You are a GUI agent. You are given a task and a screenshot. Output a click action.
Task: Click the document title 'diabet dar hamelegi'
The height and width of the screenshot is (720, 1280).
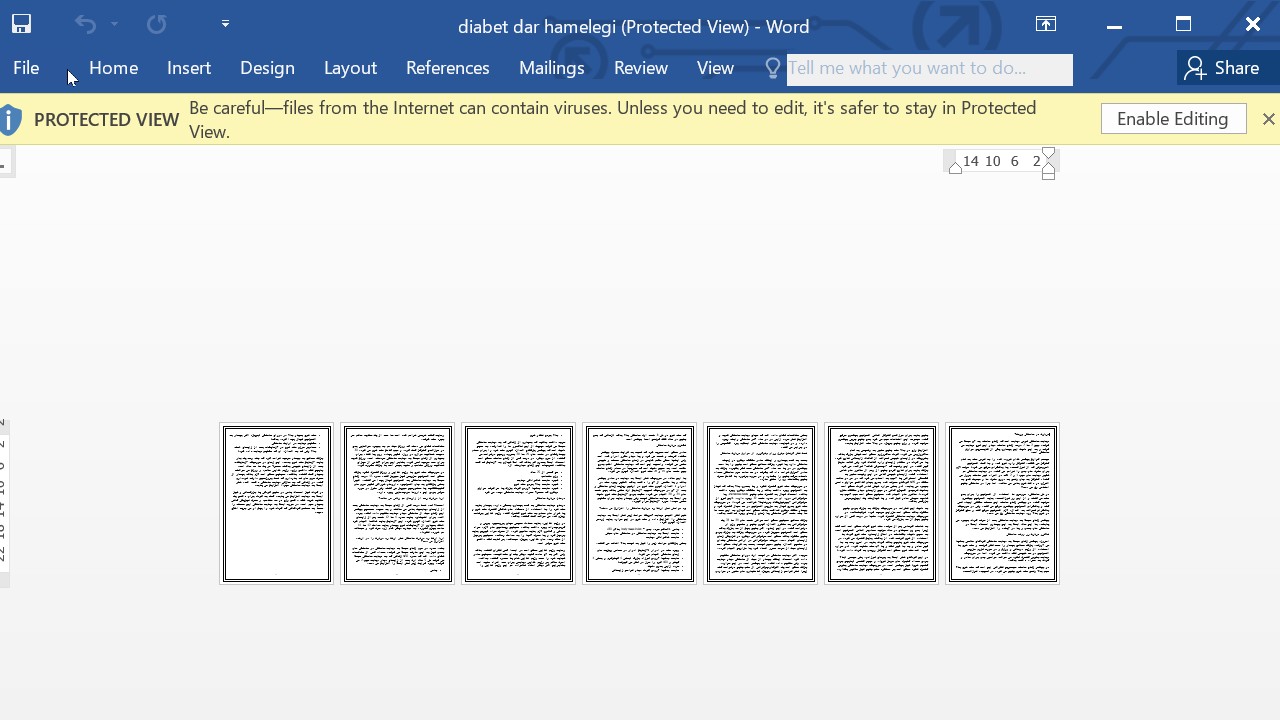point(537,27)
